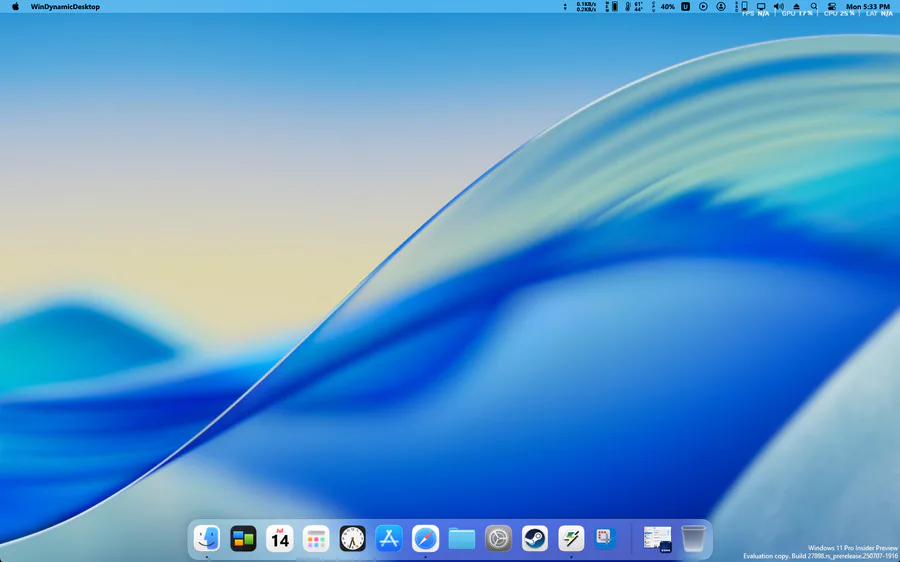Open the Launchpad-style app grid icon

pyautogui.click(x=316, y=538)
